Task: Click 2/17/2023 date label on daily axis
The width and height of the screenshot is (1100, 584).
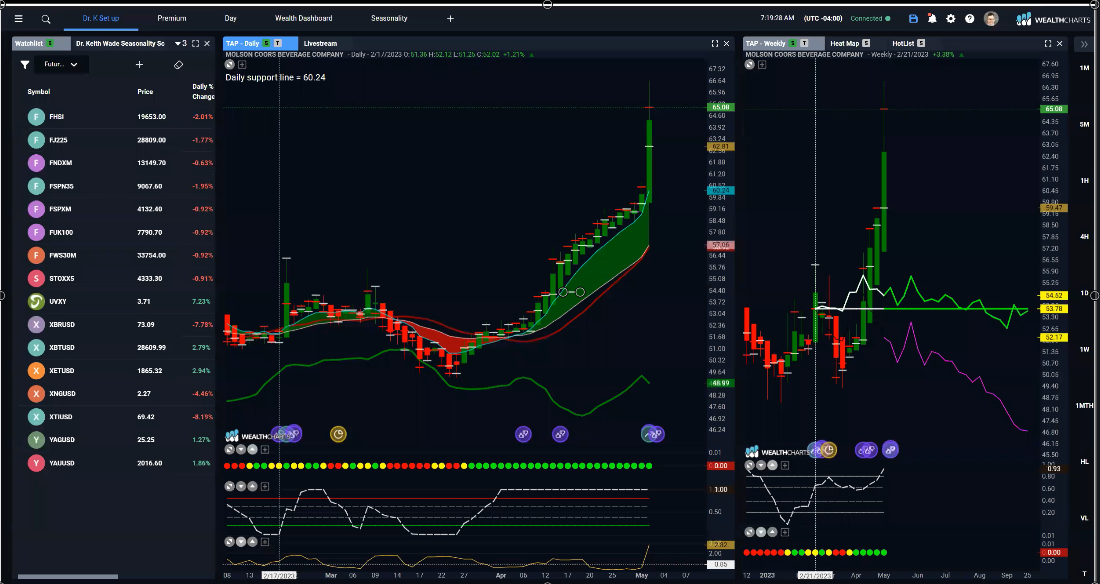Action: pos(279,575)
